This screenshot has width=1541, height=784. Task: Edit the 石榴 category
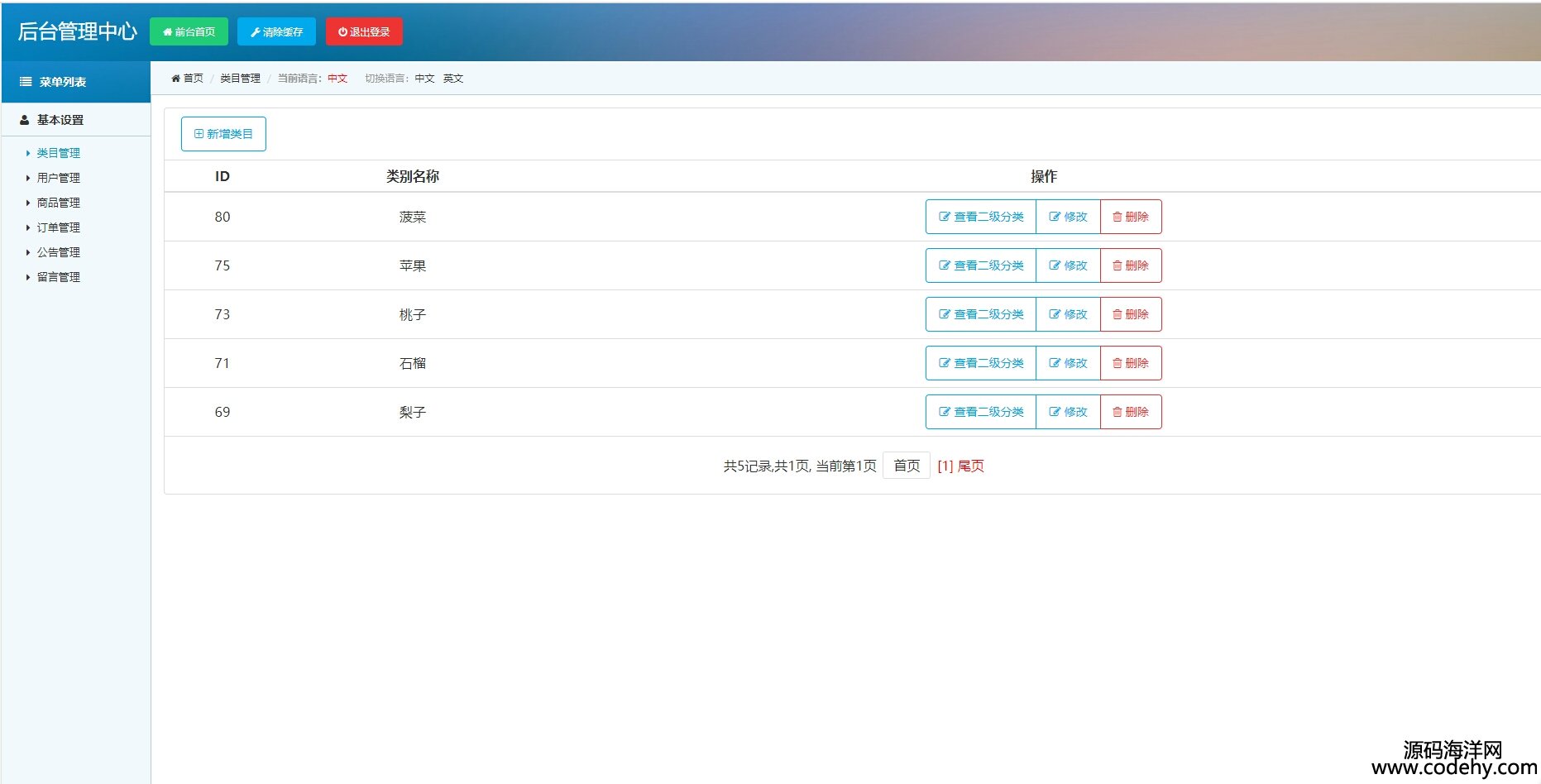1068,363
